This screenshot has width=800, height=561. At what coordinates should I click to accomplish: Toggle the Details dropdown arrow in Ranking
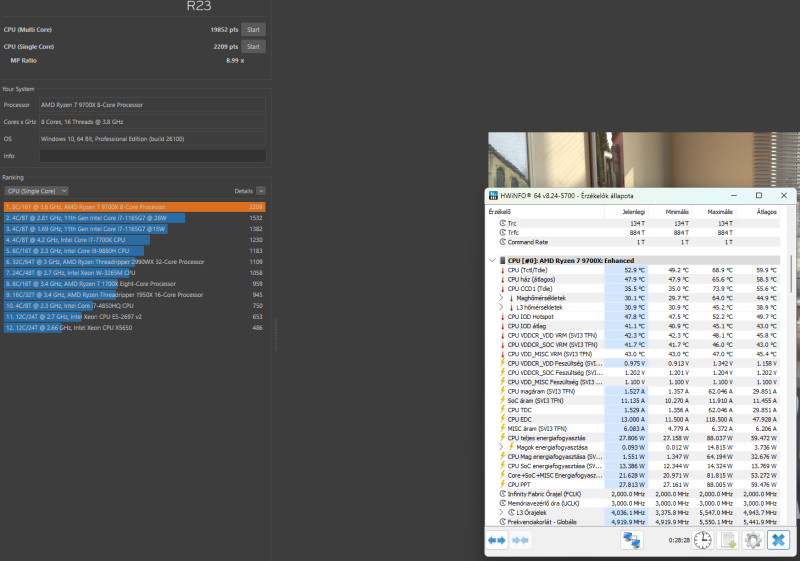pyautogui.click(x=261, y=191)
